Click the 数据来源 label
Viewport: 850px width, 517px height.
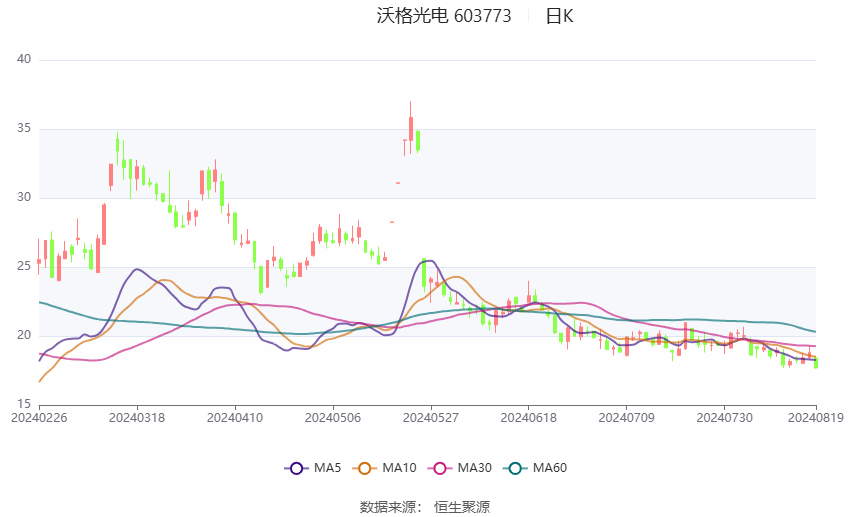[388, 507]
